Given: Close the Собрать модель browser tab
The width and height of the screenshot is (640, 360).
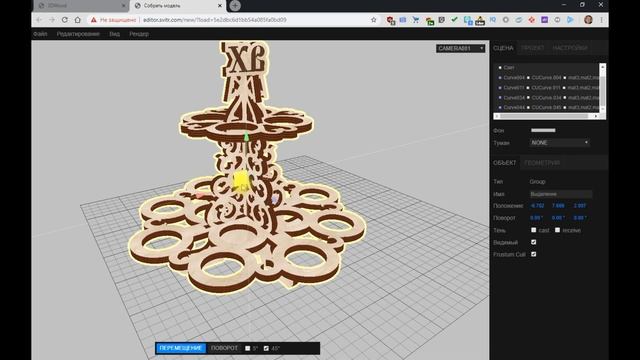Looking at the screenshot, I should [220, 6].
